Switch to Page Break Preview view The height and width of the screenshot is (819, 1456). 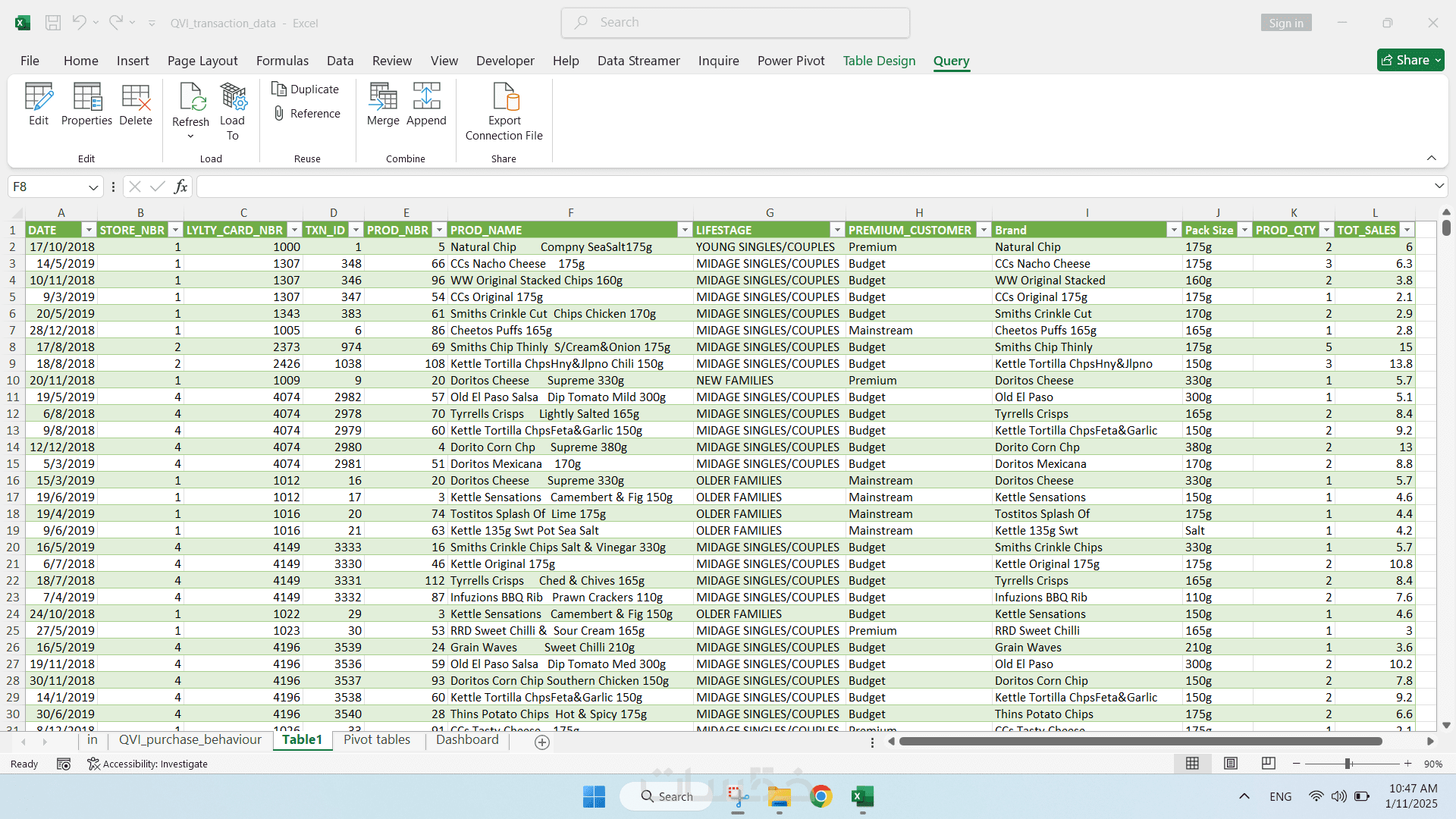(x=1268, y=764)
